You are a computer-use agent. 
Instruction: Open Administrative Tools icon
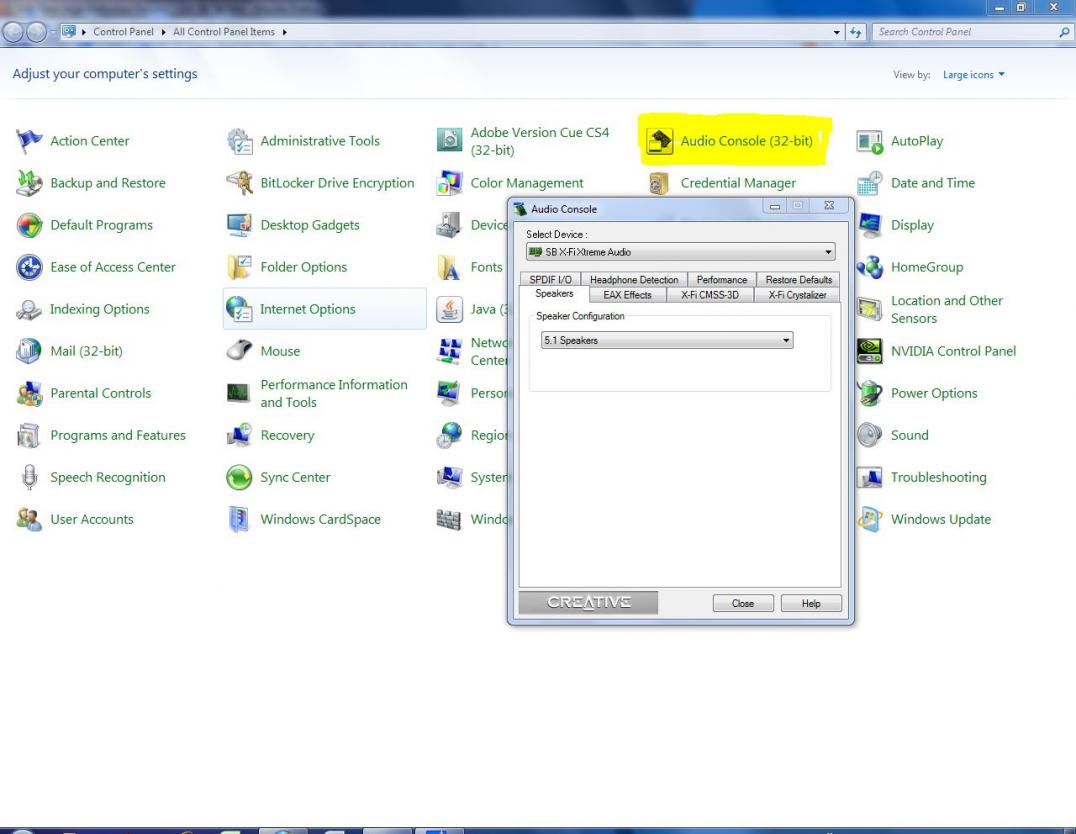[239, 141]
